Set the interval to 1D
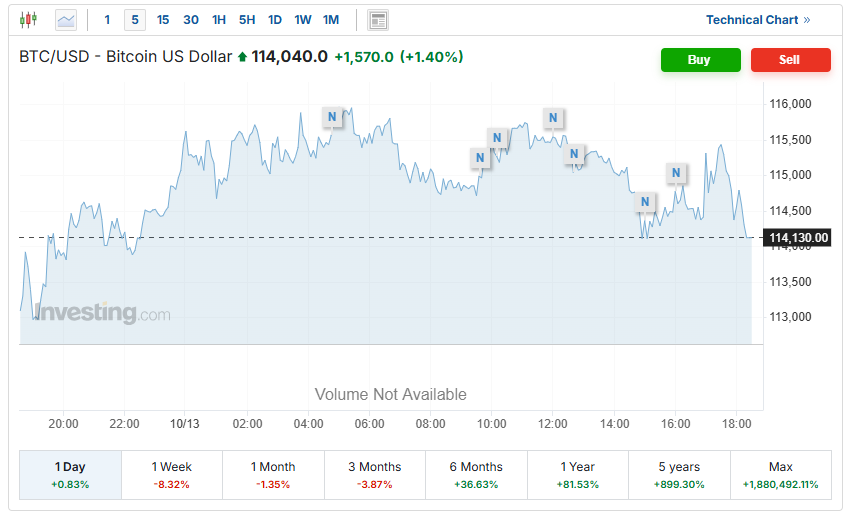Screen dimensions: 851x528 point(275,20)
